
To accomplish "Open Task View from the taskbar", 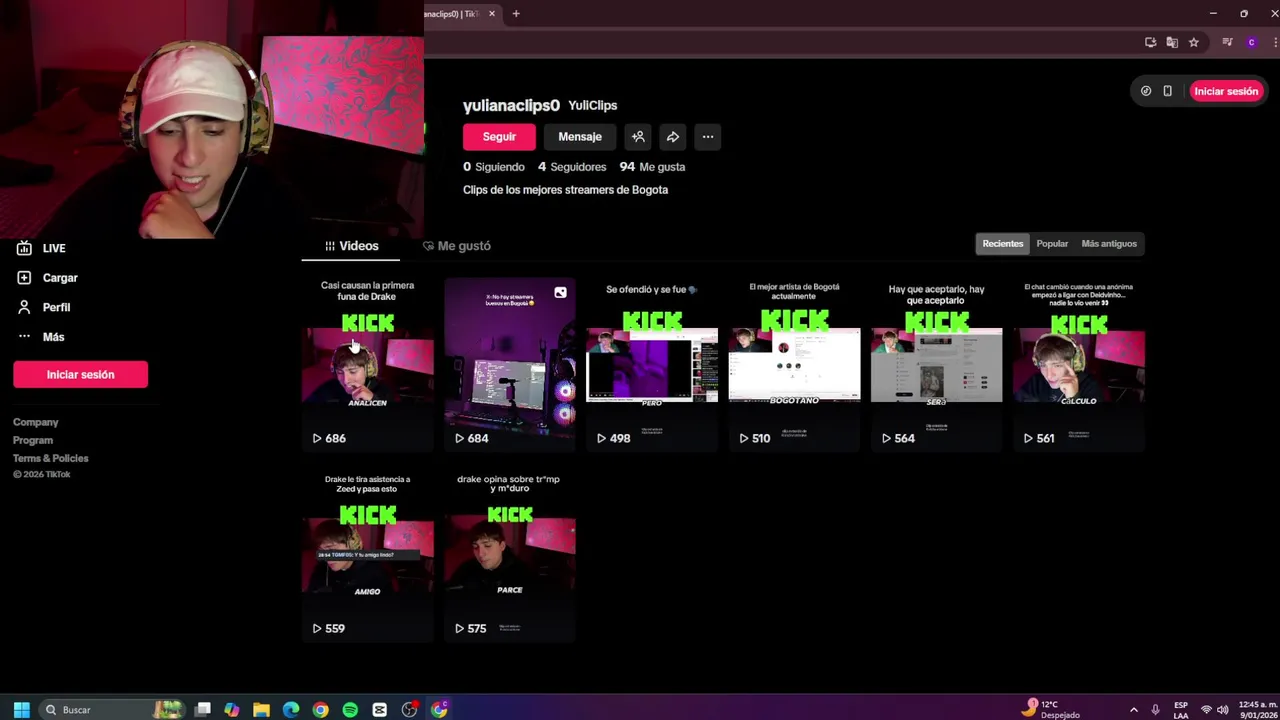I will 203,709.
